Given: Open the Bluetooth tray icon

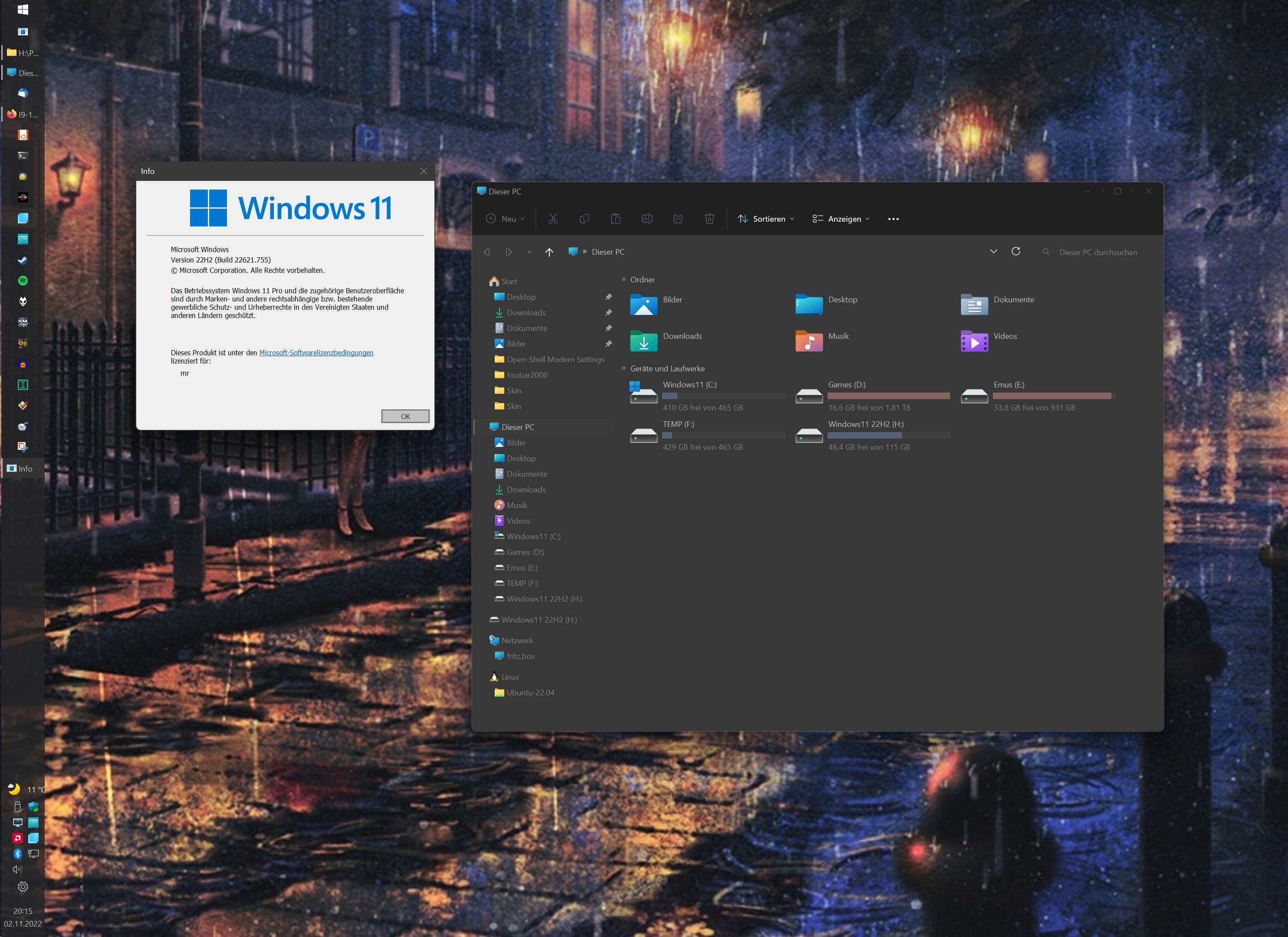Looking at the screenshot, I should click(18, 854).
